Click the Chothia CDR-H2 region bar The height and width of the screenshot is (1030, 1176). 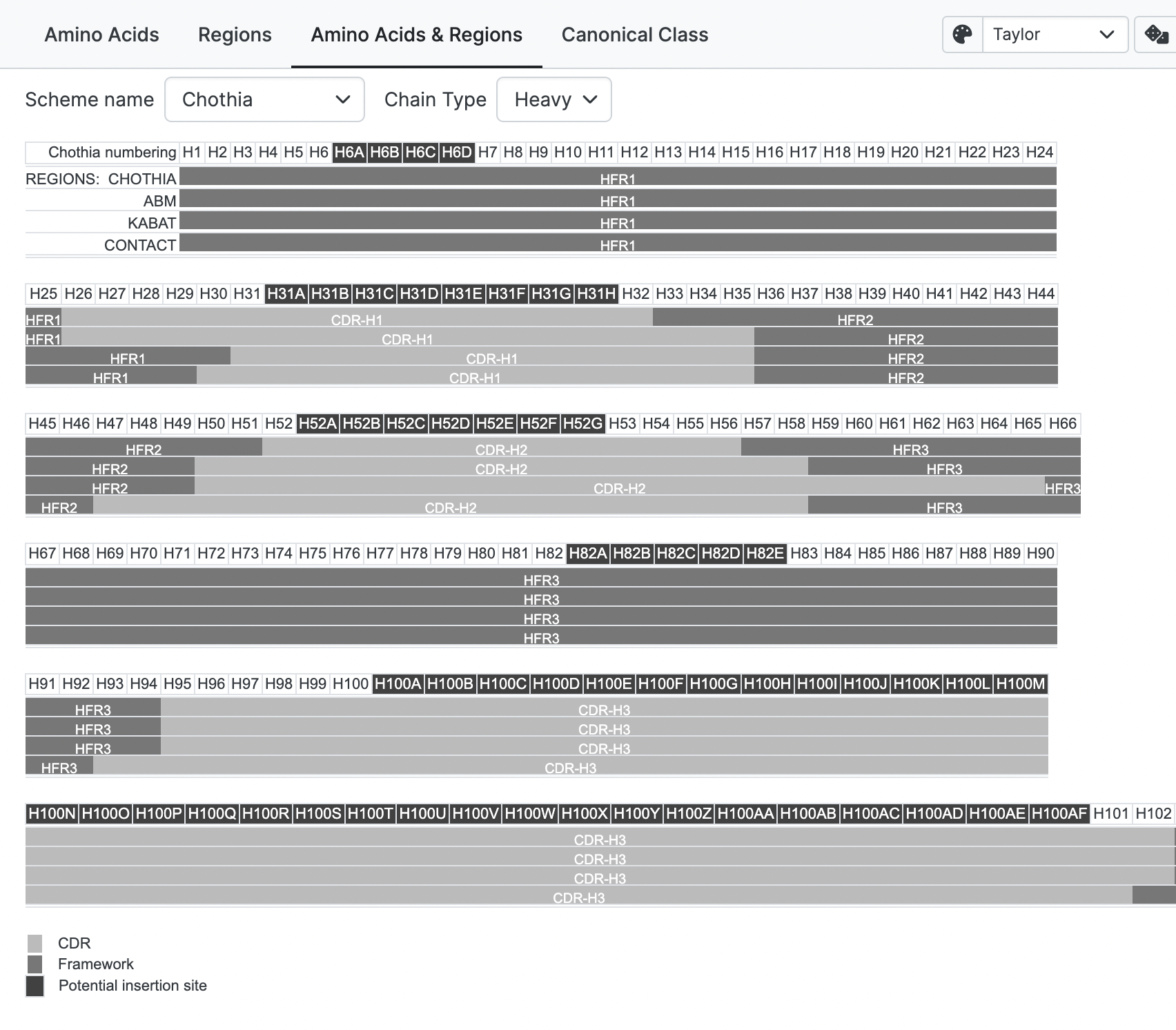[502, 448]
